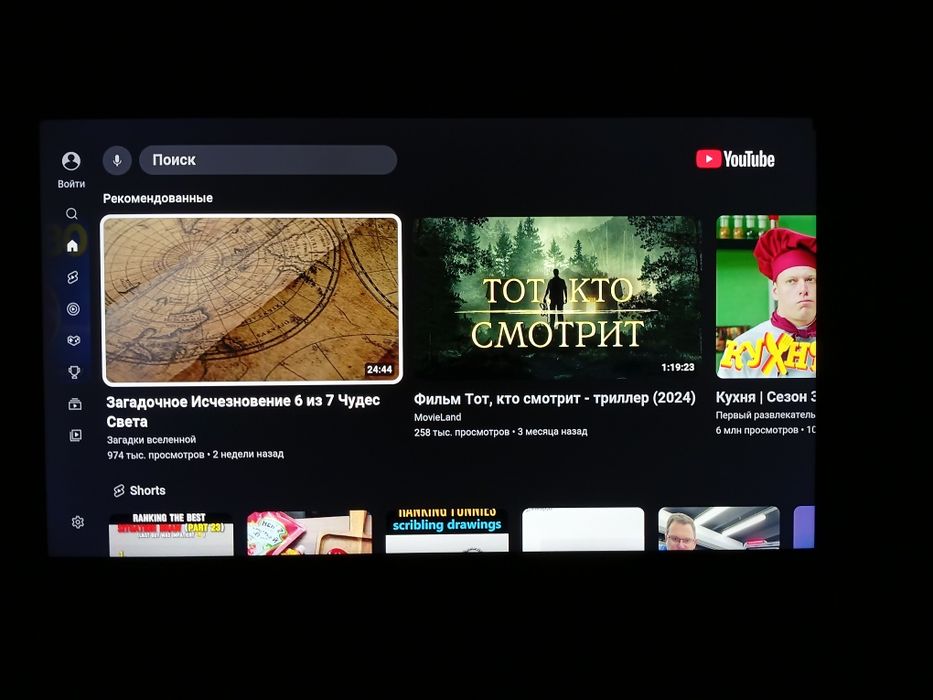Open title Загадочное Исчезновение 6 из 7 Чудес Света
This screenshot has height=700, width=933.
point(243,411)
